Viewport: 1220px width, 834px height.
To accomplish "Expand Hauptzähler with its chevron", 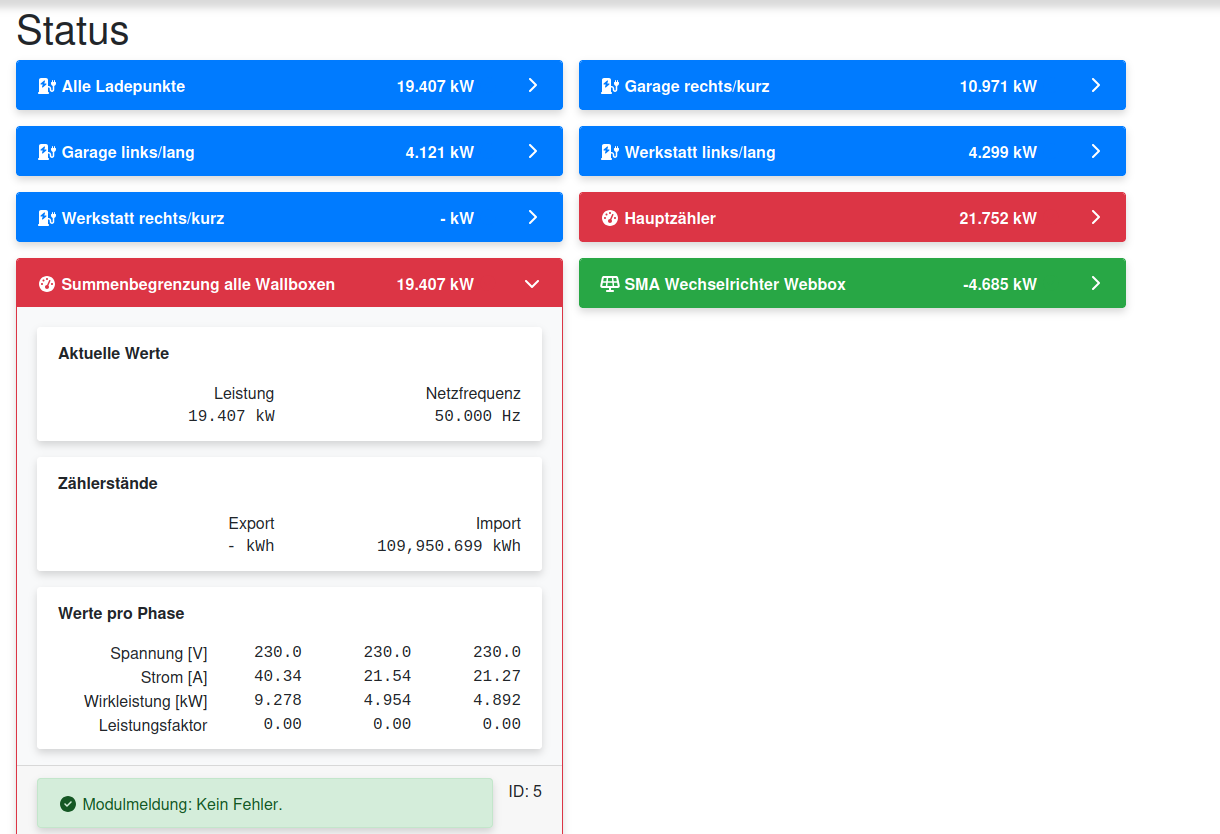I will [x=1096, y=218].
